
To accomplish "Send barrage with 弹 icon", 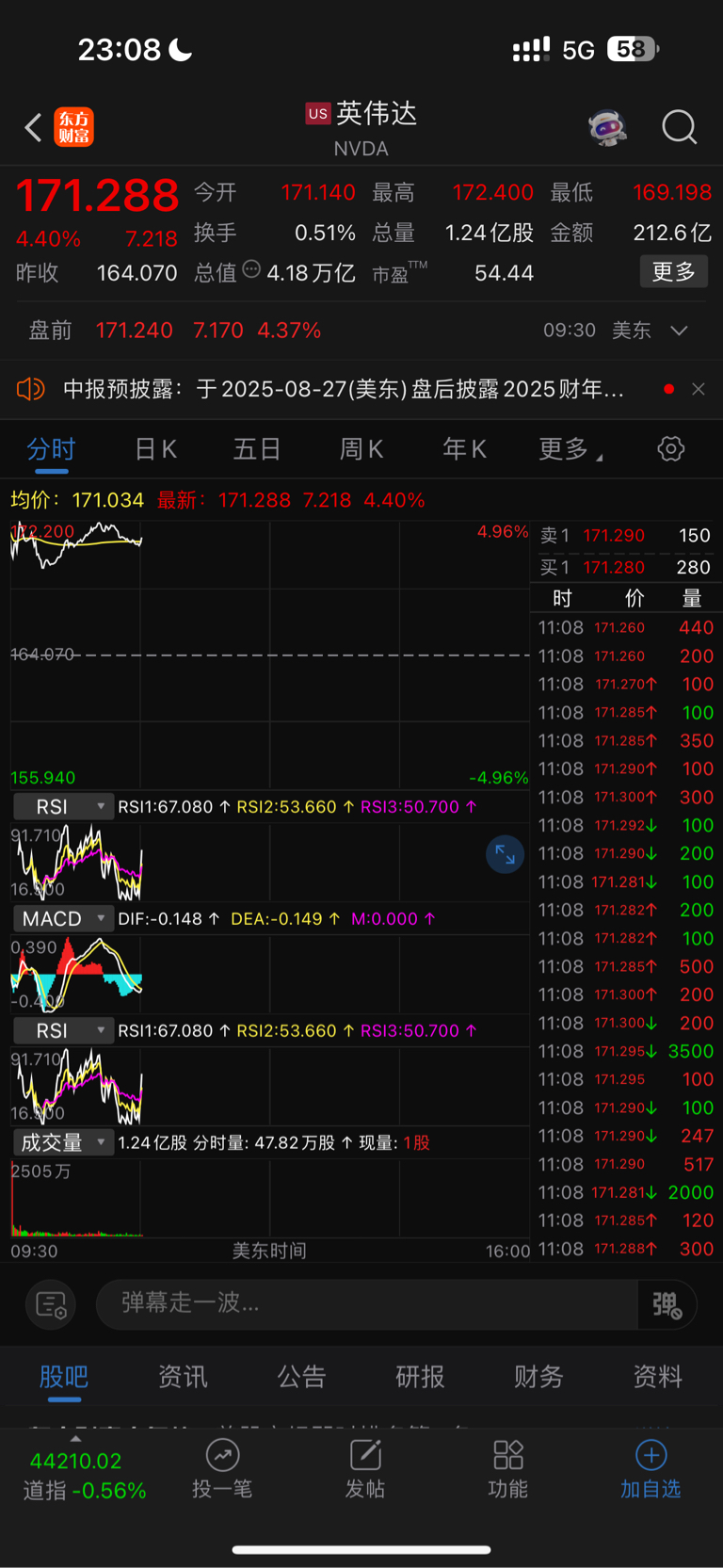I will click(667, 1304).
